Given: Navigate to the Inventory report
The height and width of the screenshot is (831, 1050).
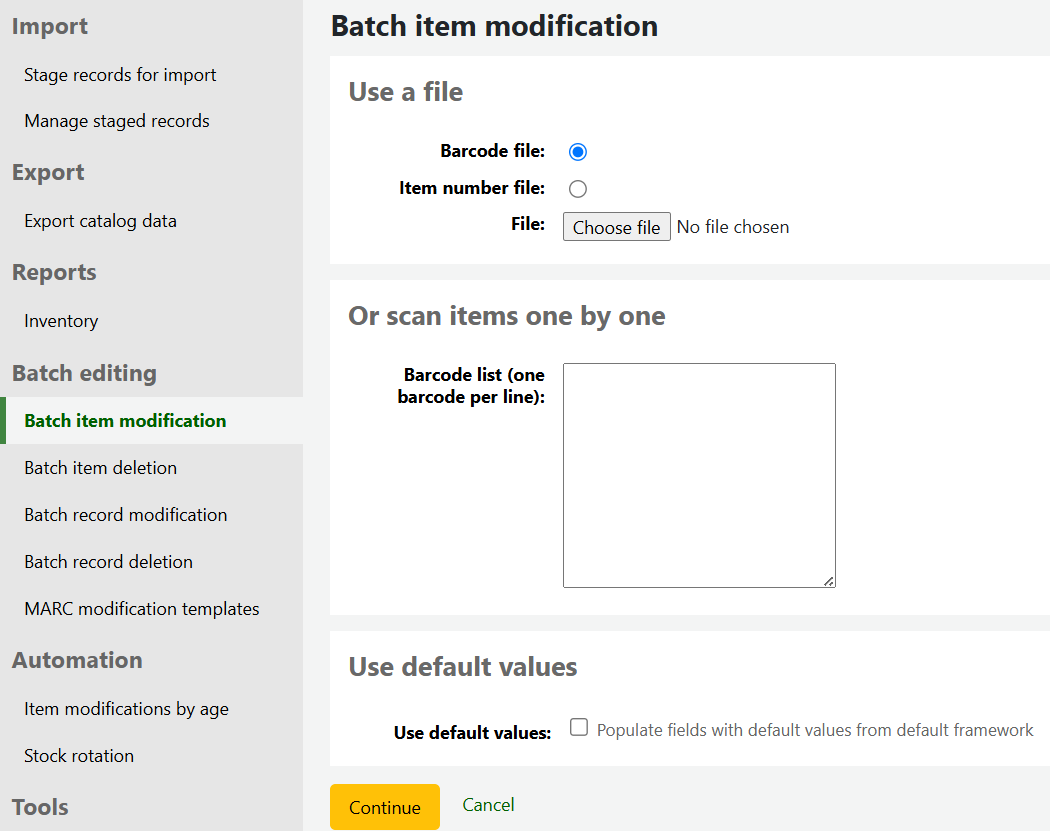Looking at the screenshot, I should click(x=61, y=321).
